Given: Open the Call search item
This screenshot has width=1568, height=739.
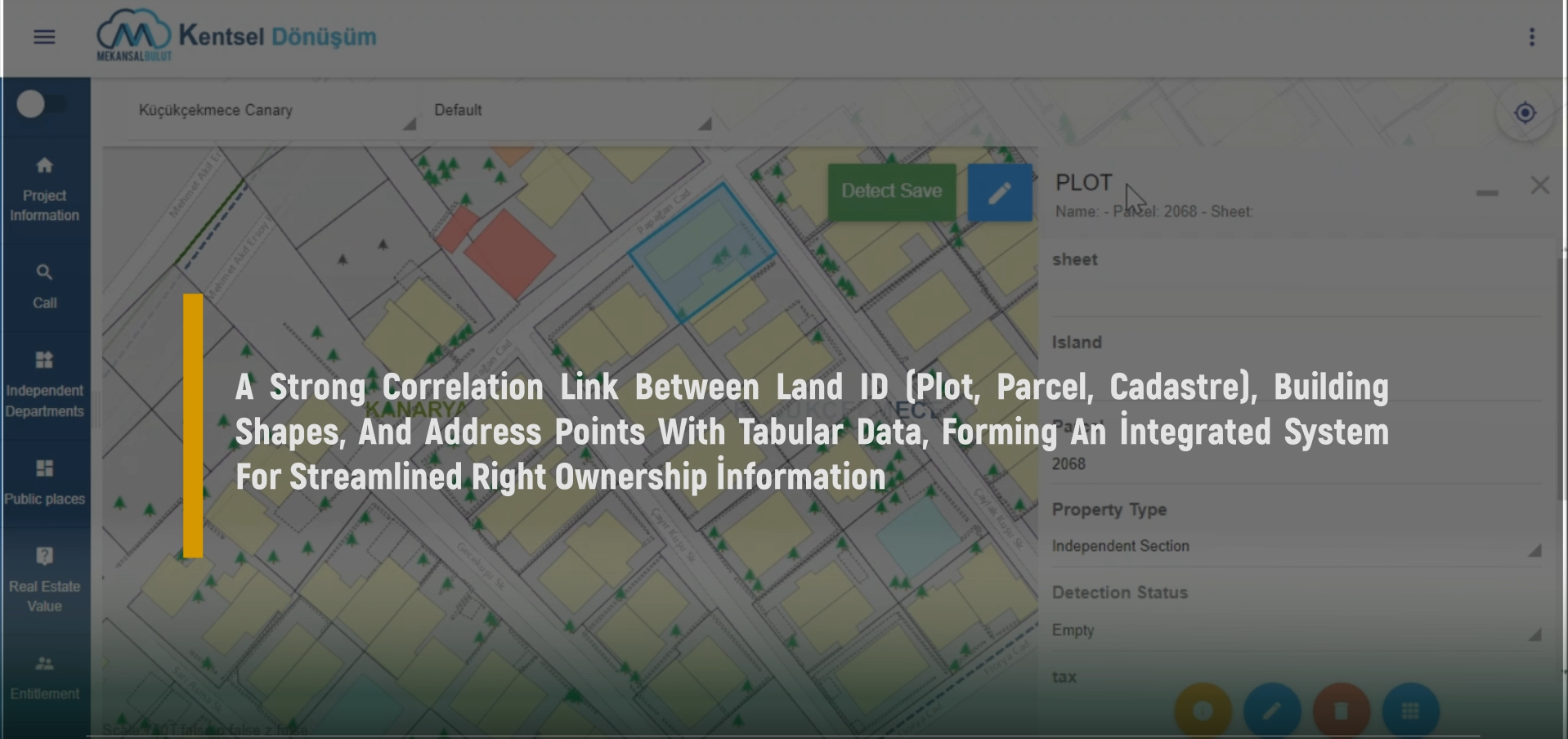Looking at the screenshot, I should click(45, 286).
